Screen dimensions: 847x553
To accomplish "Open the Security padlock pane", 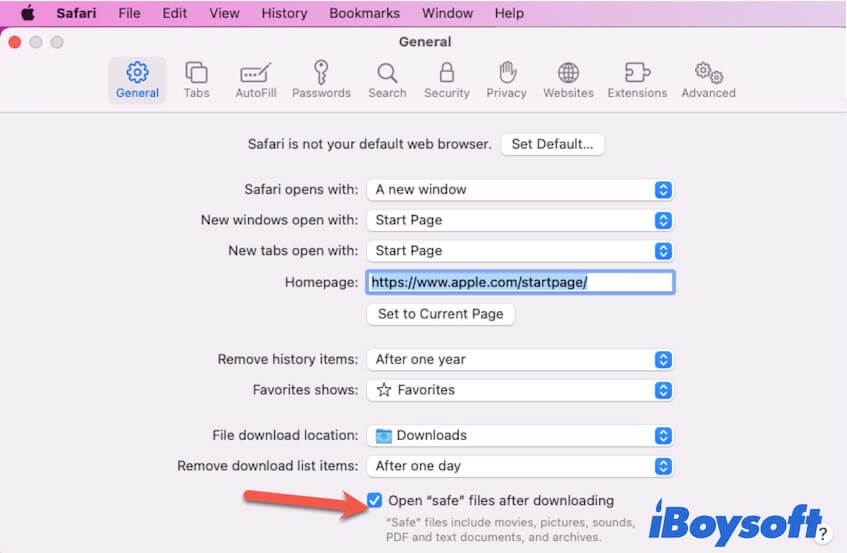I will (446, 80).
